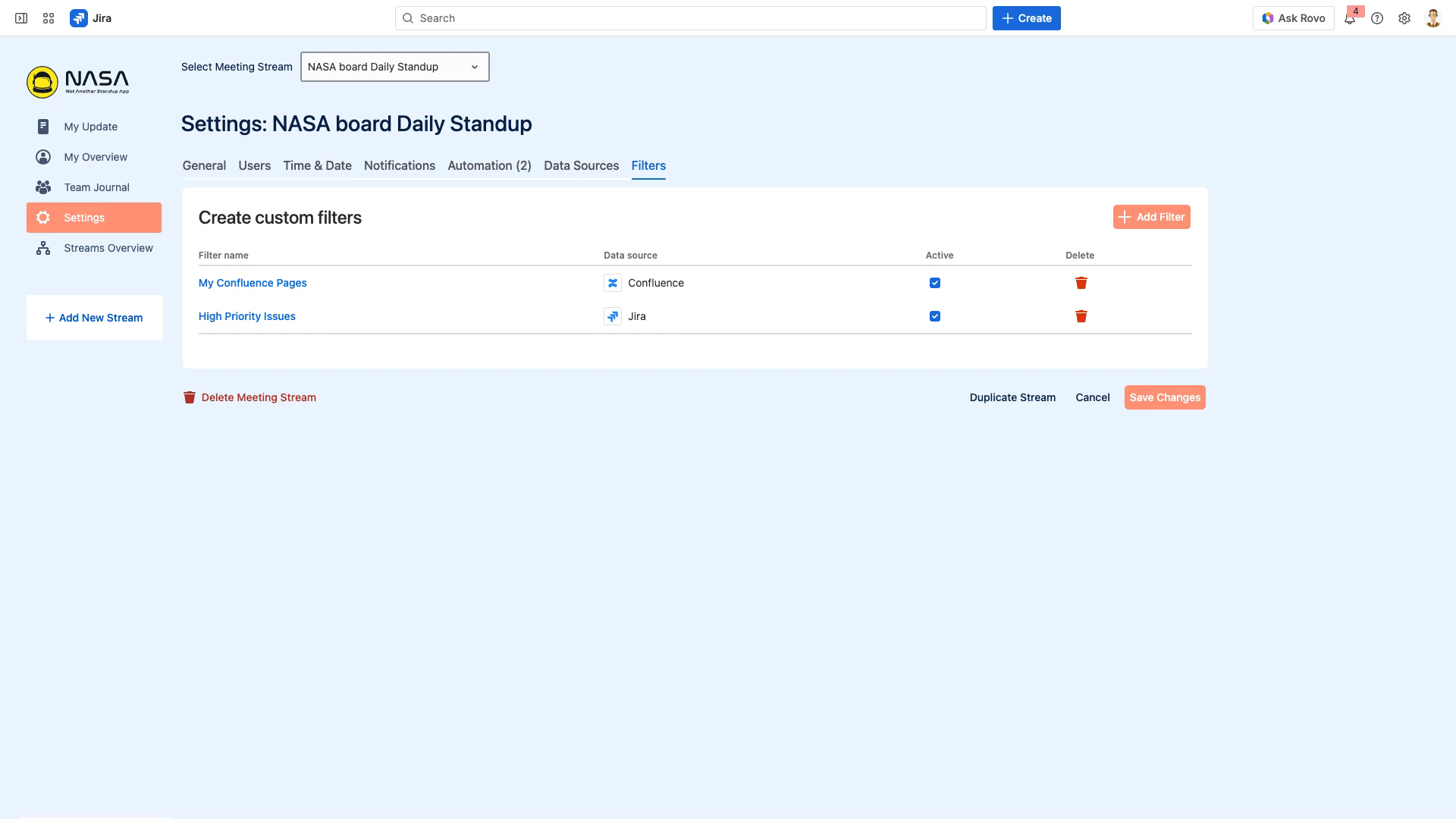Delete the My Confluence Pages filter
The width and height of the screenshot is (1456, 819).
[1081, 283]
